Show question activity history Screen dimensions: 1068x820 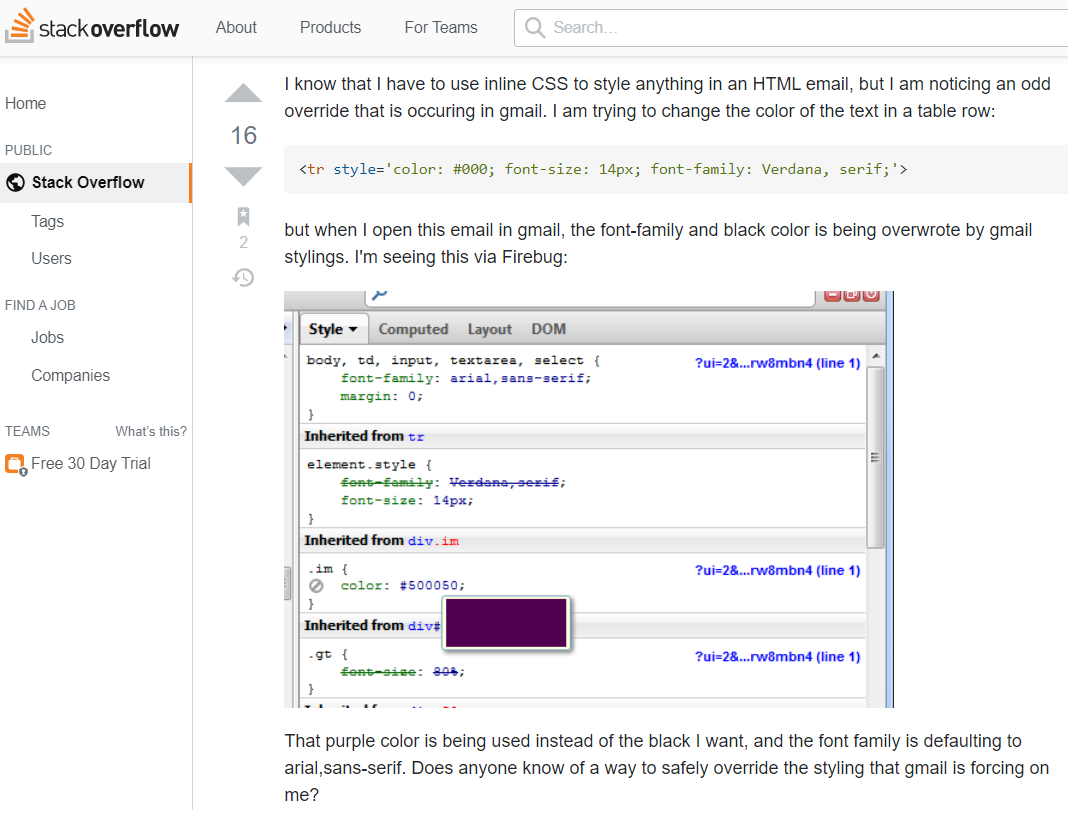243,277
